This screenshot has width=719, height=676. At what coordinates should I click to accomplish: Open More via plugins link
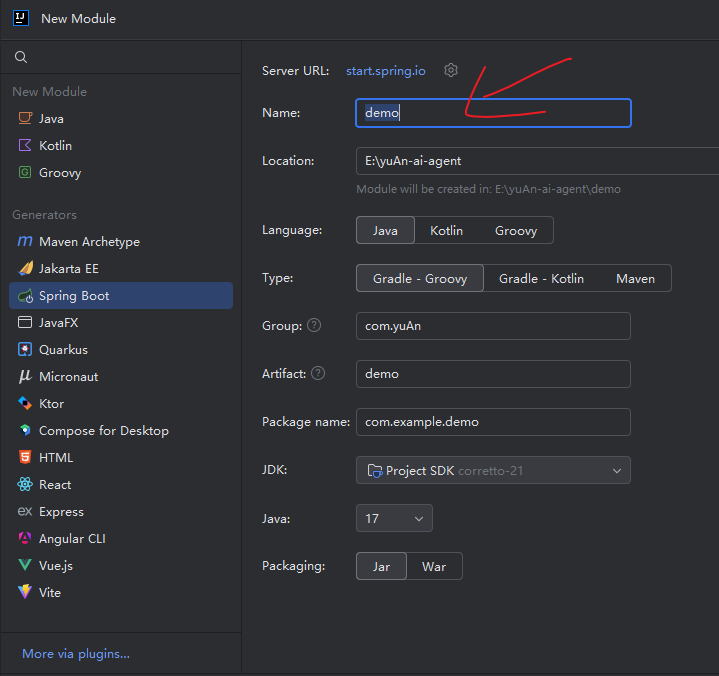76,654
